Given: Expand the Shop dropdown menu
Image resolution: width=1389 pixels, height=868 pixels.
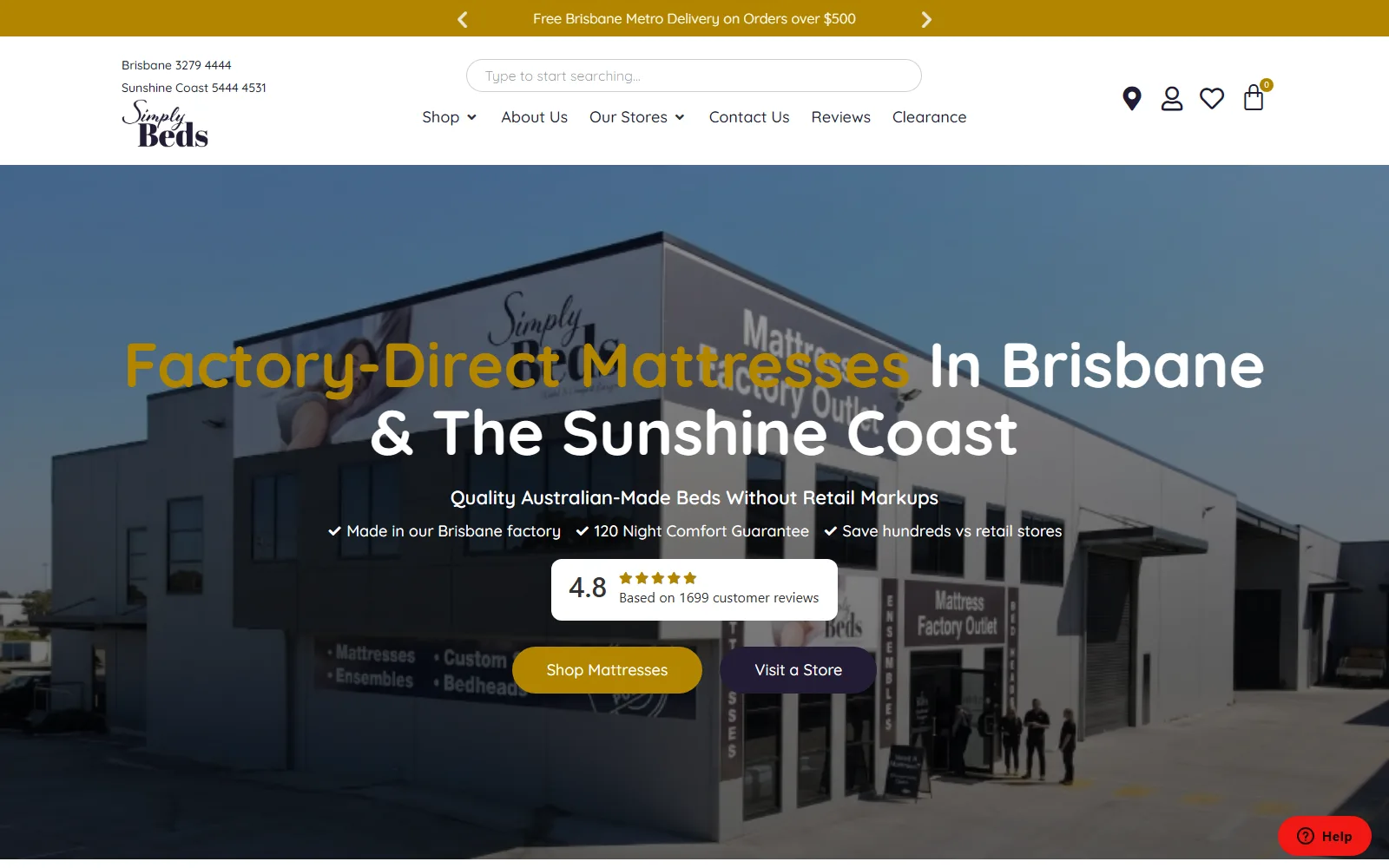Looking at the screenshot, I should [449, 117].
